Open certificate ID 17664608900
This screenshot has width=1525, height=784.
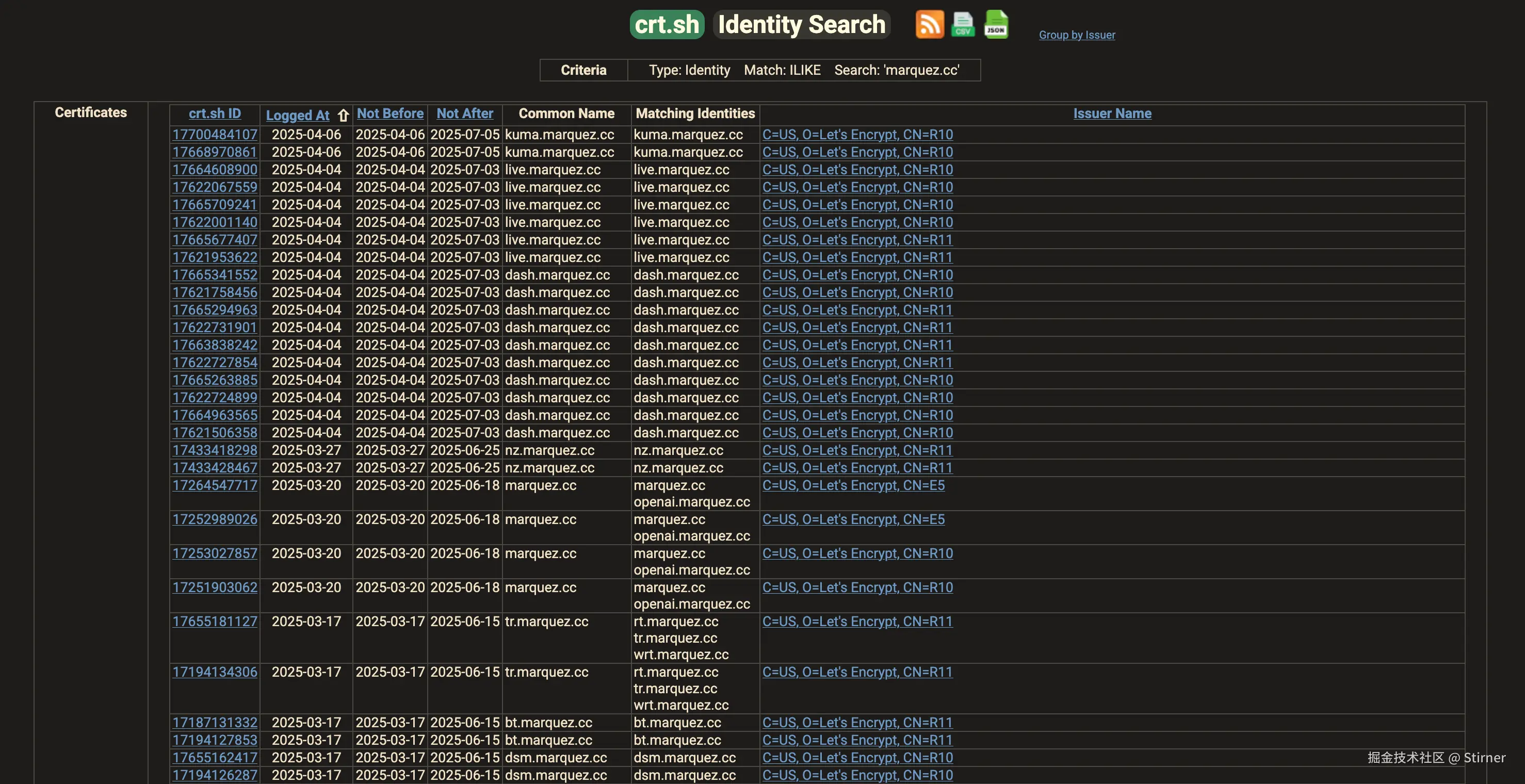(x=215, y=170)
